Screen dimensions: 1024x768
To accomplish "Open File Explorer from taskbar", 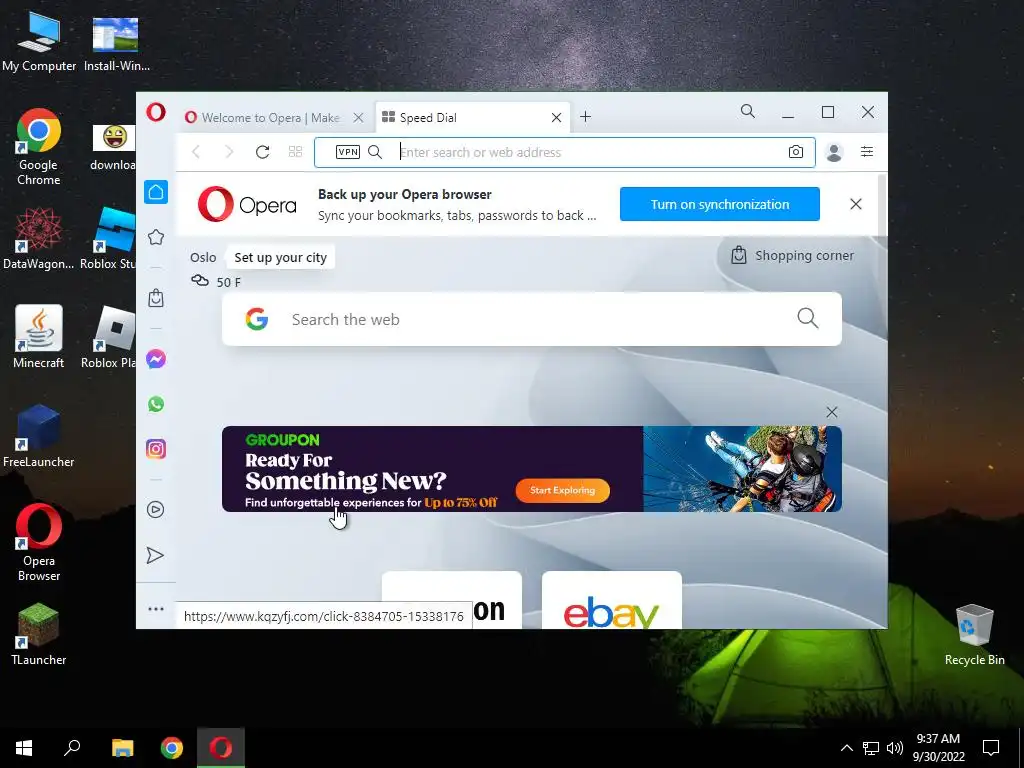I will tap(122, 748).
